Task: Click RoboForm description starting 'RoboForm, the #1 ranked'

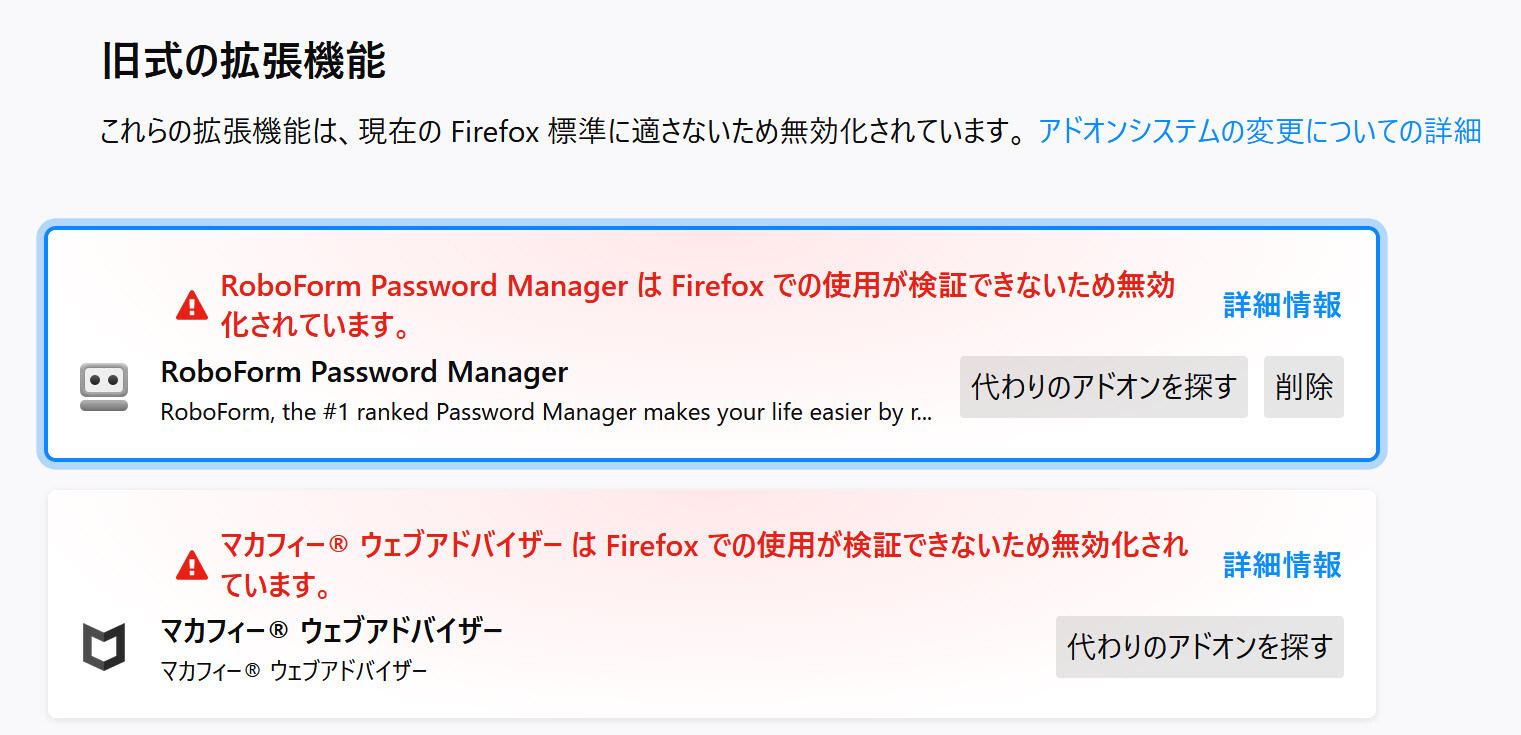Action: [546, 411]
